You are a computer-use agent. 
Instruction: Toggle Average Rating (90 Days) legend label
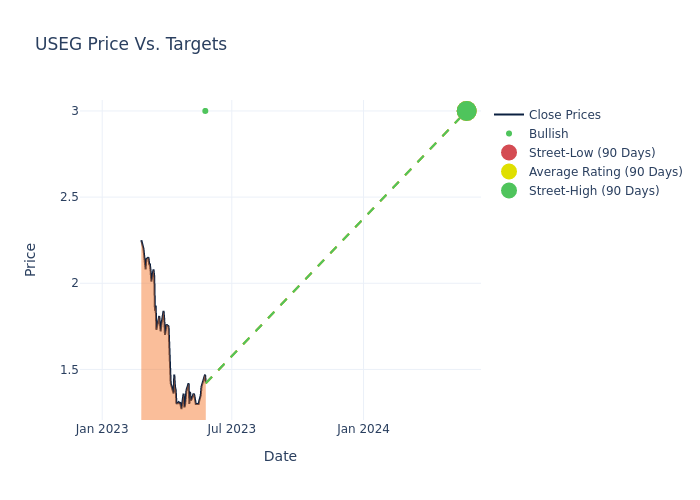point(605,172)
